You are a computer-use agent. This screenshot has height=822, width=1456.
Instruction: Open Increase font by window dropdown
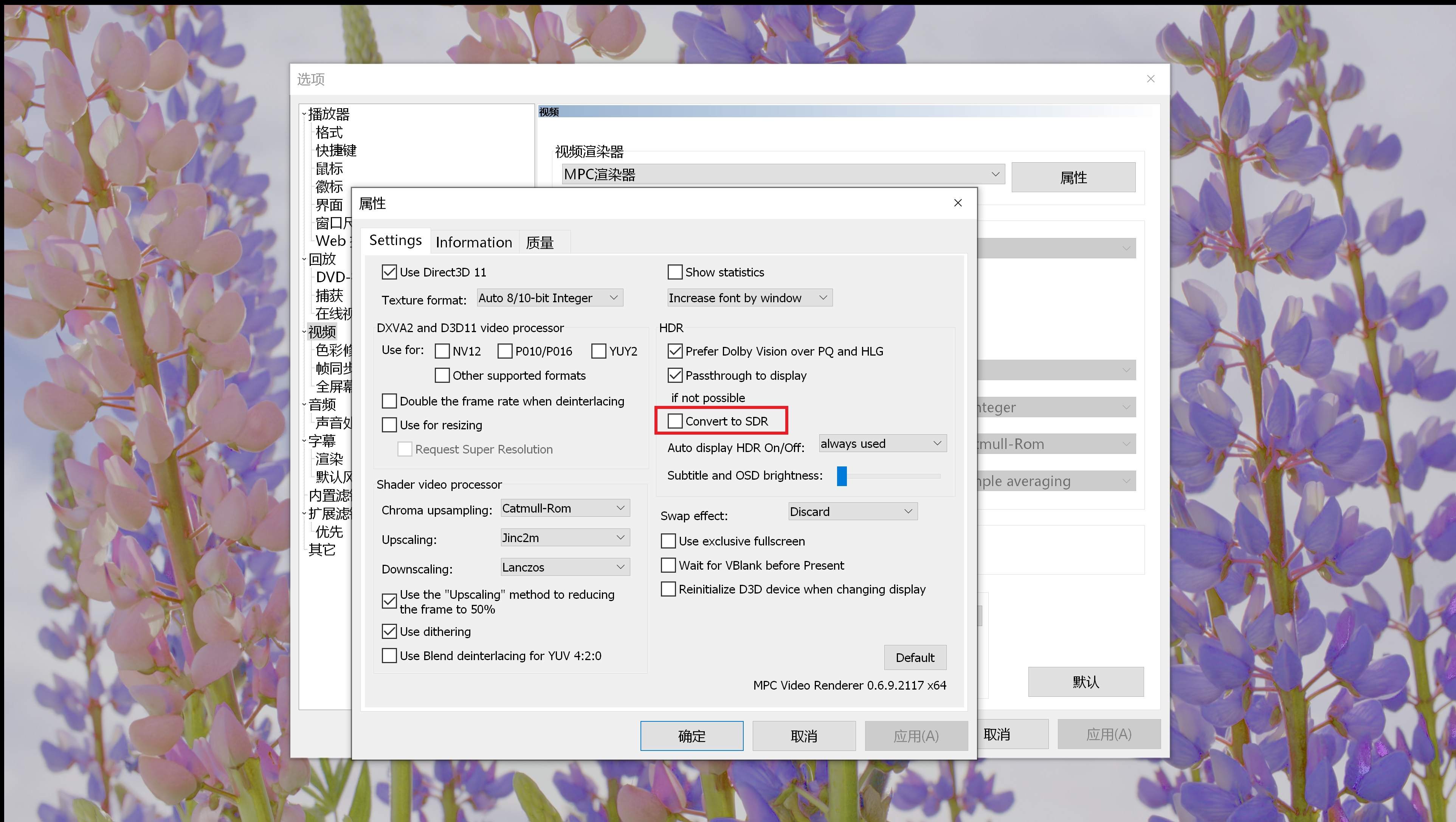pyautogui.click(x=749, y=298)
